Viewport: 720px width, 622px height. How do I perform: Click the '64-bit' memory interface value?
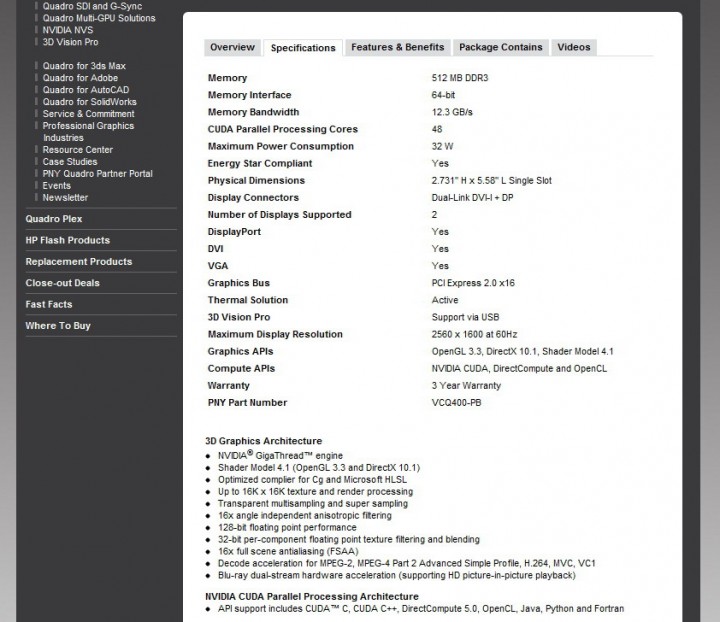pos(443,95)
